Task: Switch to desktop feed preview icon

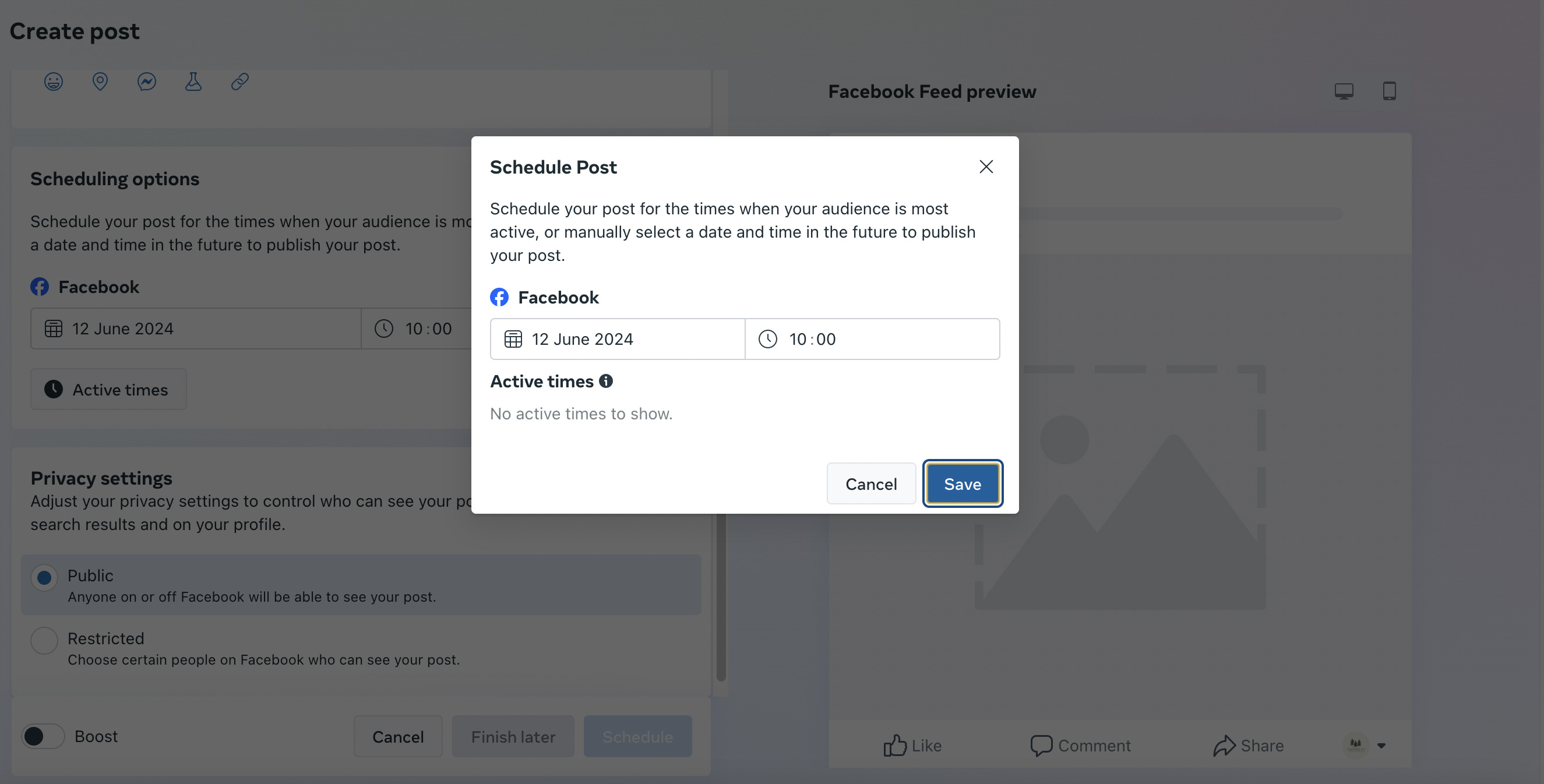Action: [x=1344, y=91]
